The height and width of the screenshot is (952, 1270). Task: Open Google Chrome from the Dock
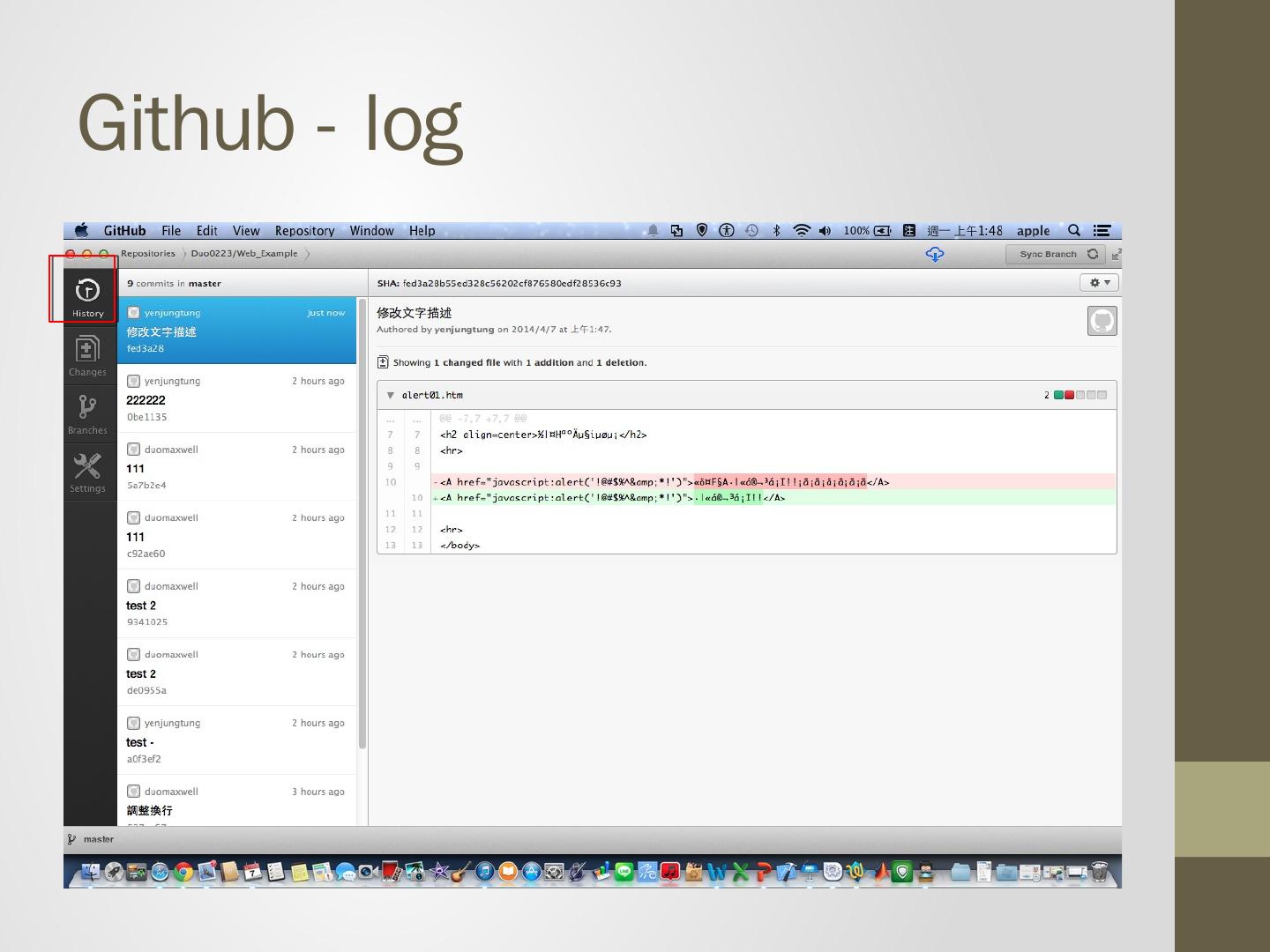click(x=183, y=872)
